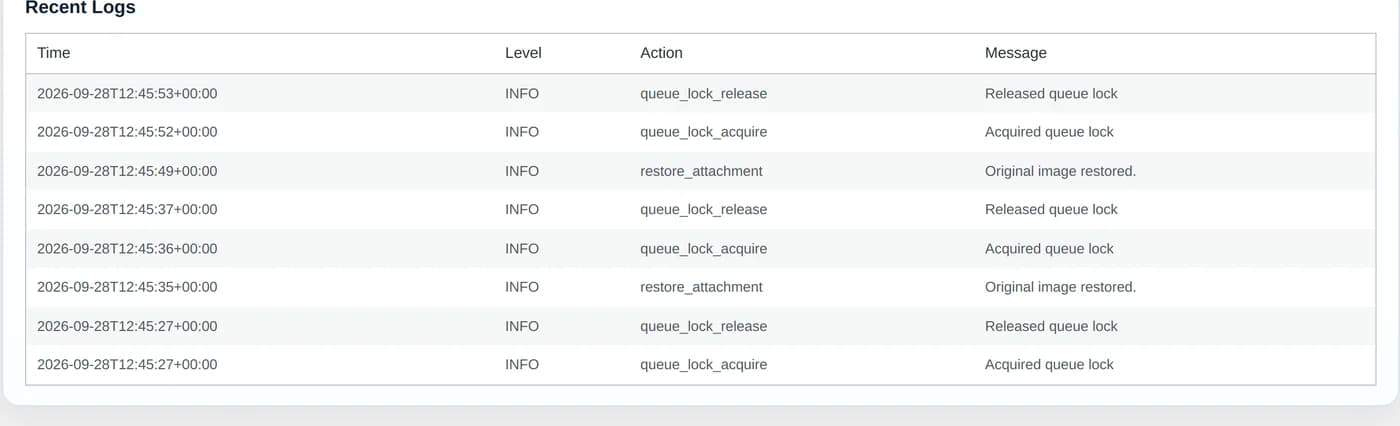Select the 12:45:36 log timestamp
The width and height of the screenshot is (1400, 426).
(127, 249)
